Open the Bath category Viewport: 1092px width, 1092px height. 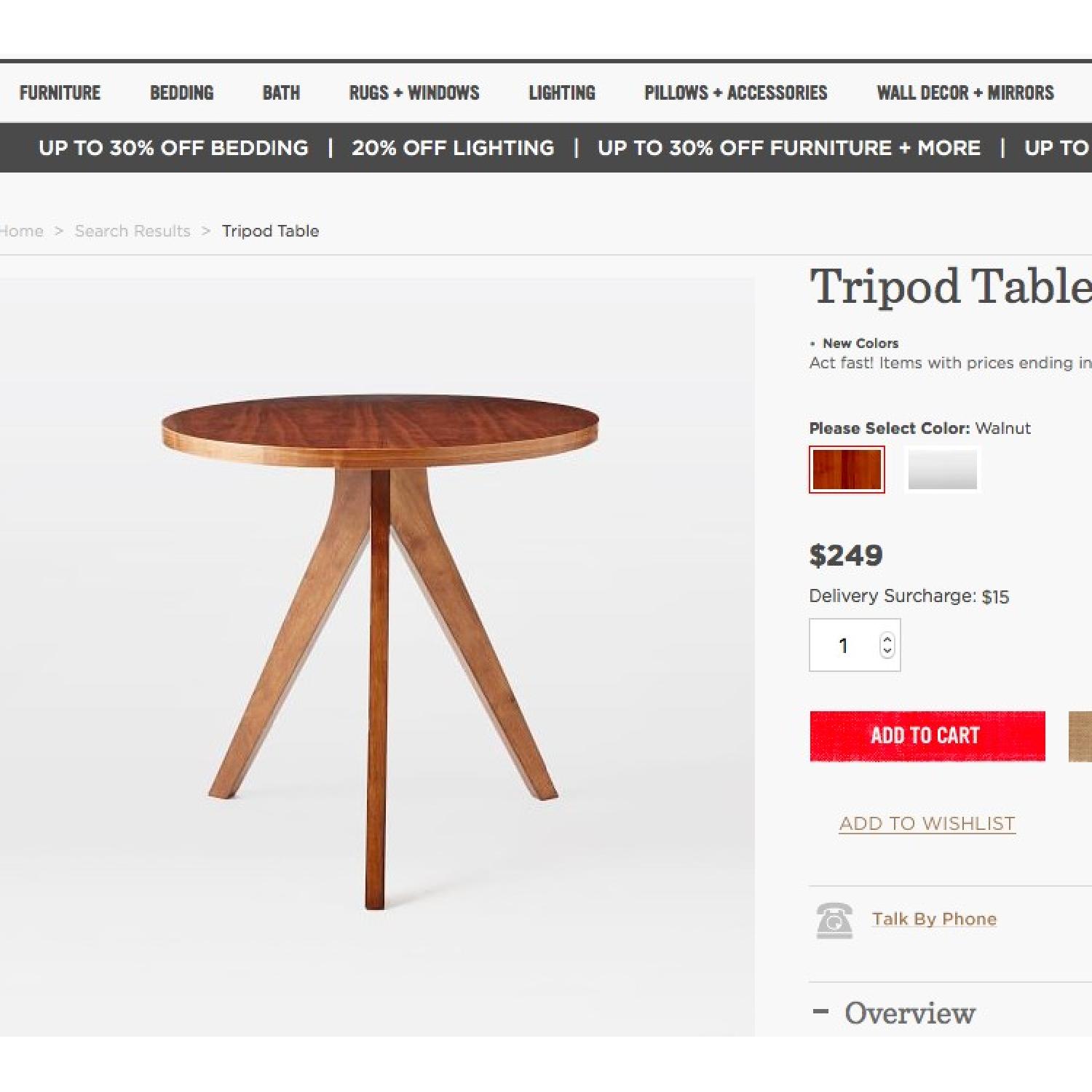click(281, 92)
